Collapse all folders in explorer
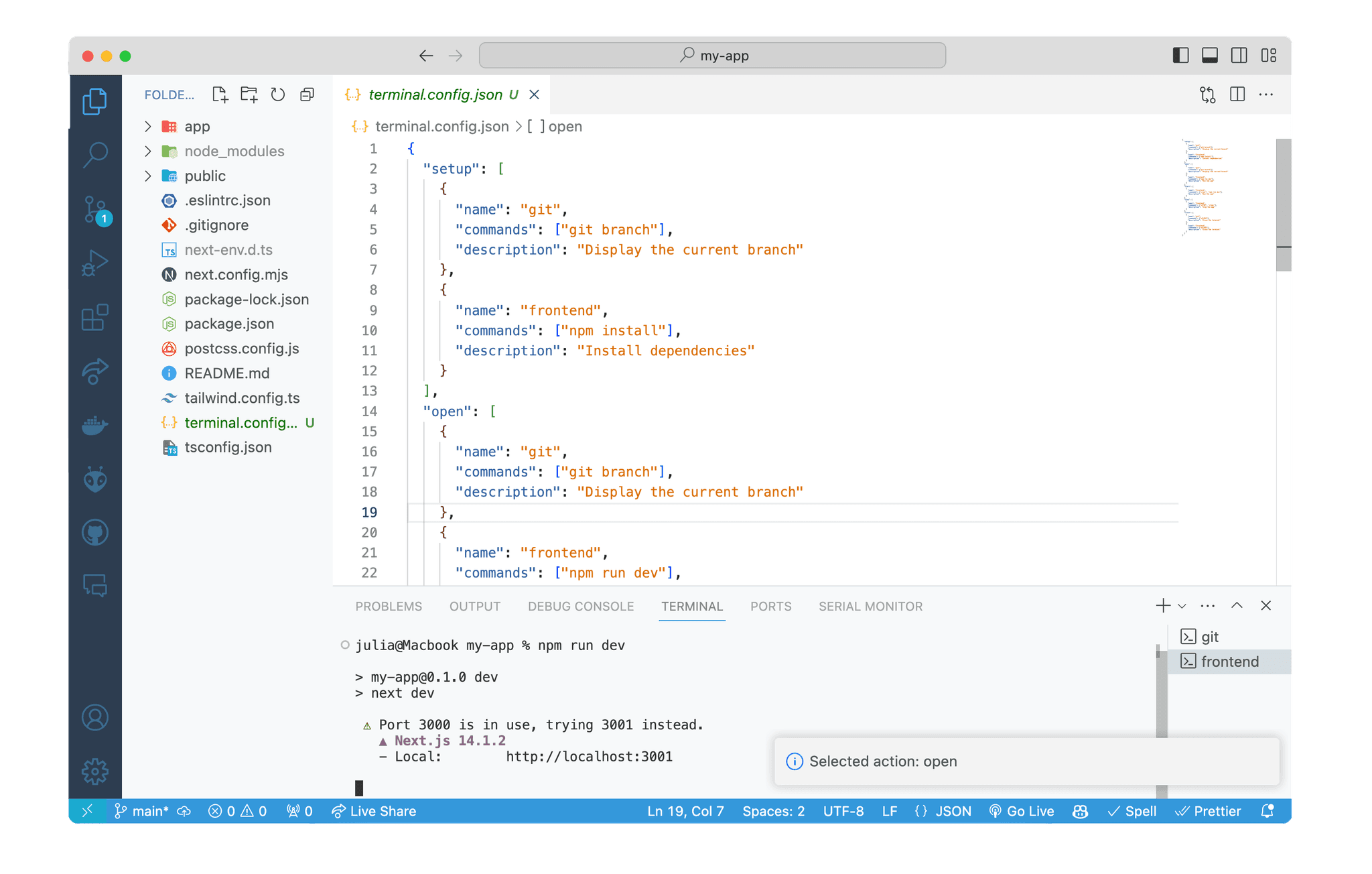 307,95
